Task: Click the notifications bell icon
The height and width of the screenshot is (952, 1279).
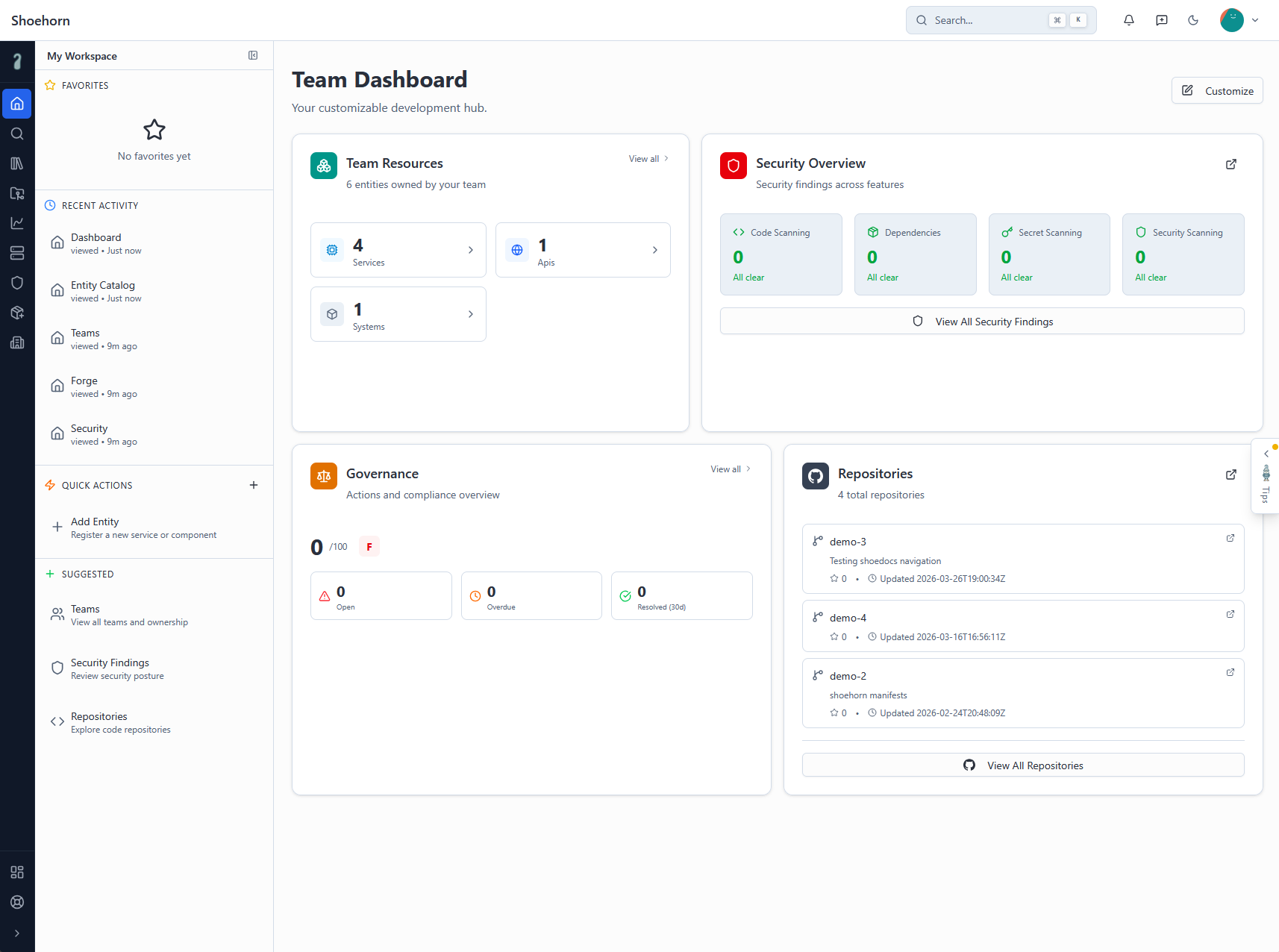Action: tap(1129, 20)
